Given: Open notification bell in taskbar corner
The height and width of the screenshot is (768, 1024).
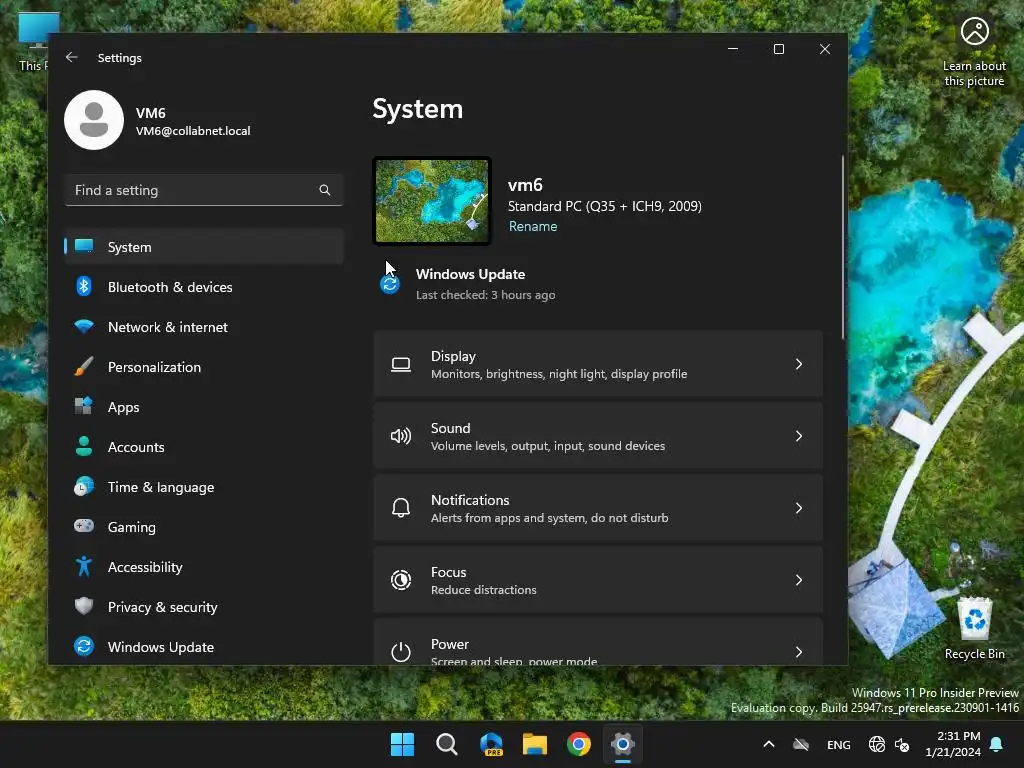Looking at the screenshot, I should (997, 744).
